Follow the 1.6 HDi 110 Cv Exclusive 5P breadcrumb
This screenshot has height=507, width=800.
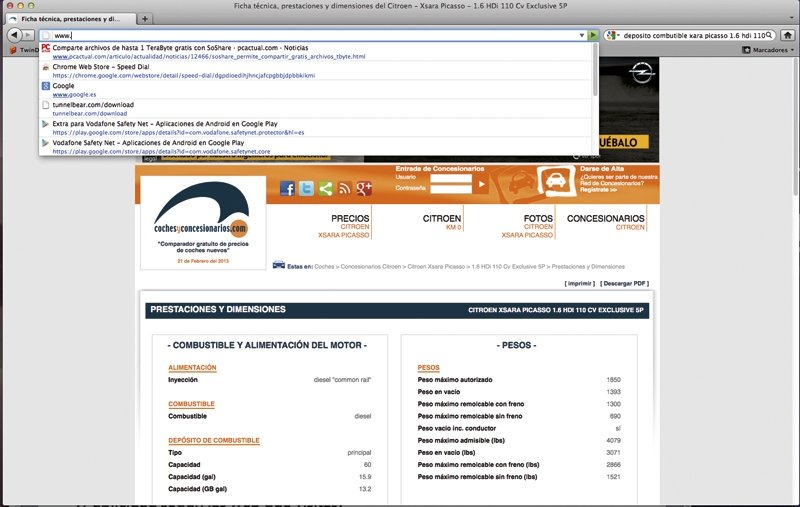[x=508, y=267]
